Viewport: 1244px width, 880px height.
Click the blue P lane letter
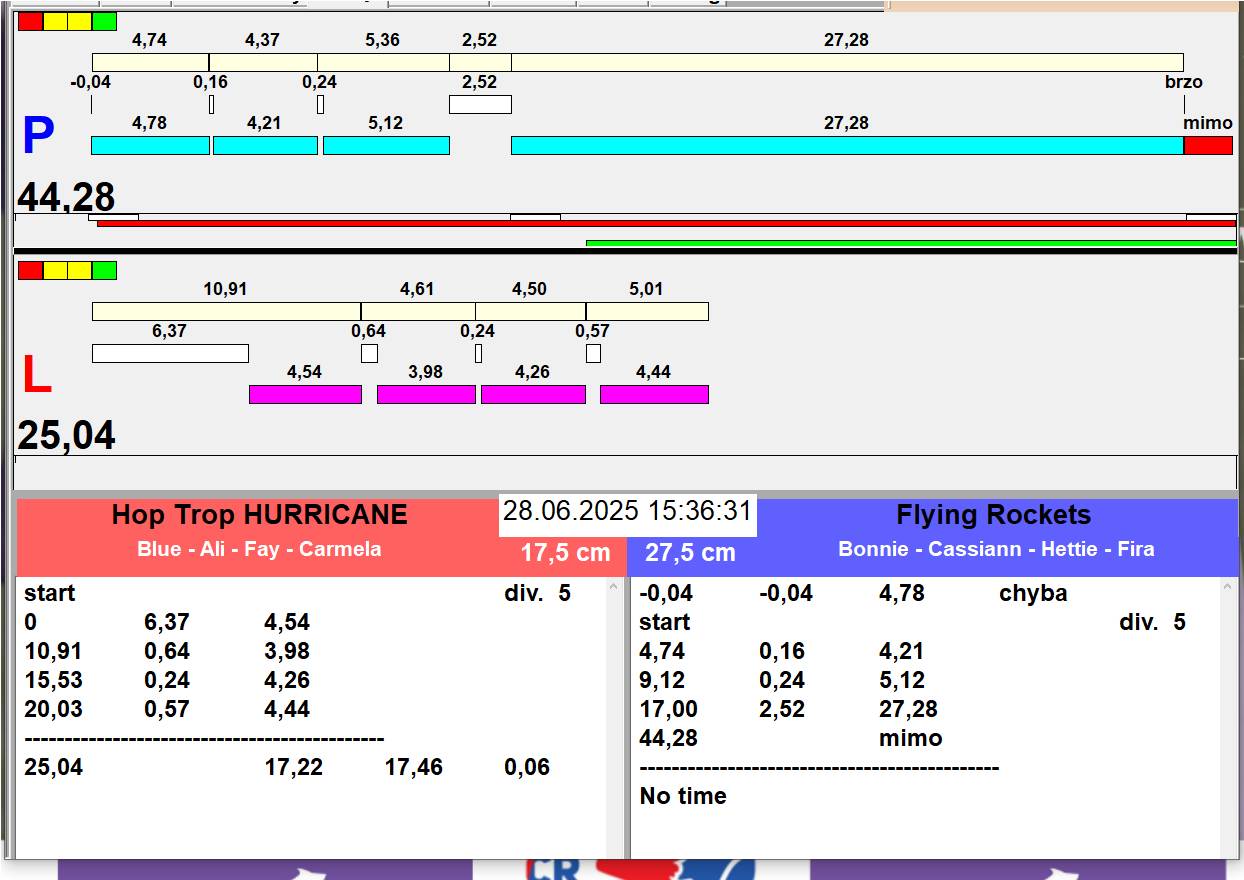coord(38,137)
